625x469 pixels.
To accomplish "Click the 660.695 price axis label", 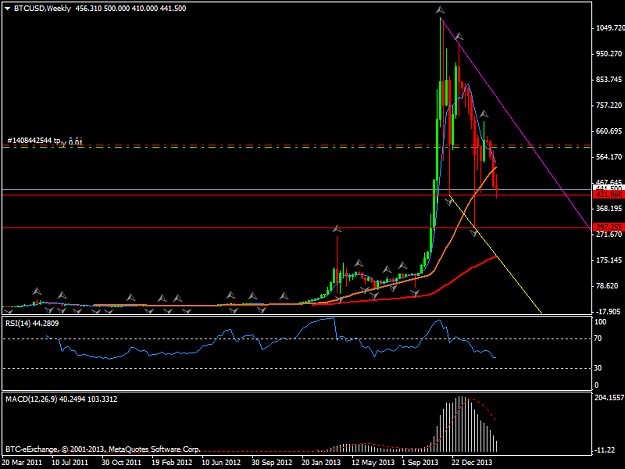I will pyautogui.click(x=609, y=131).
